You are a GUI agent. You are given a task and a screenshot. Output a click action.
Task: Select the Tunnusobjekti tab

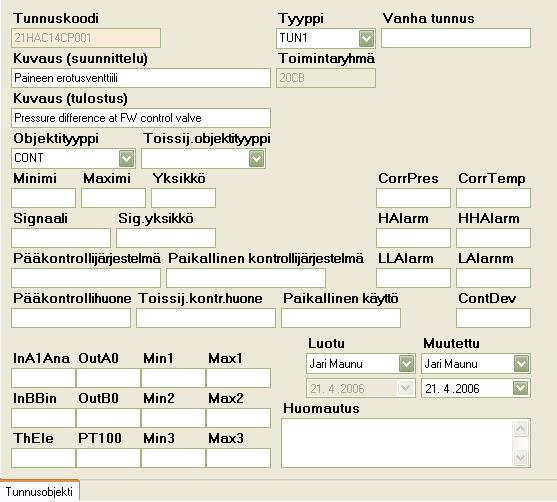pyautogui.click(x=39, y=491)
